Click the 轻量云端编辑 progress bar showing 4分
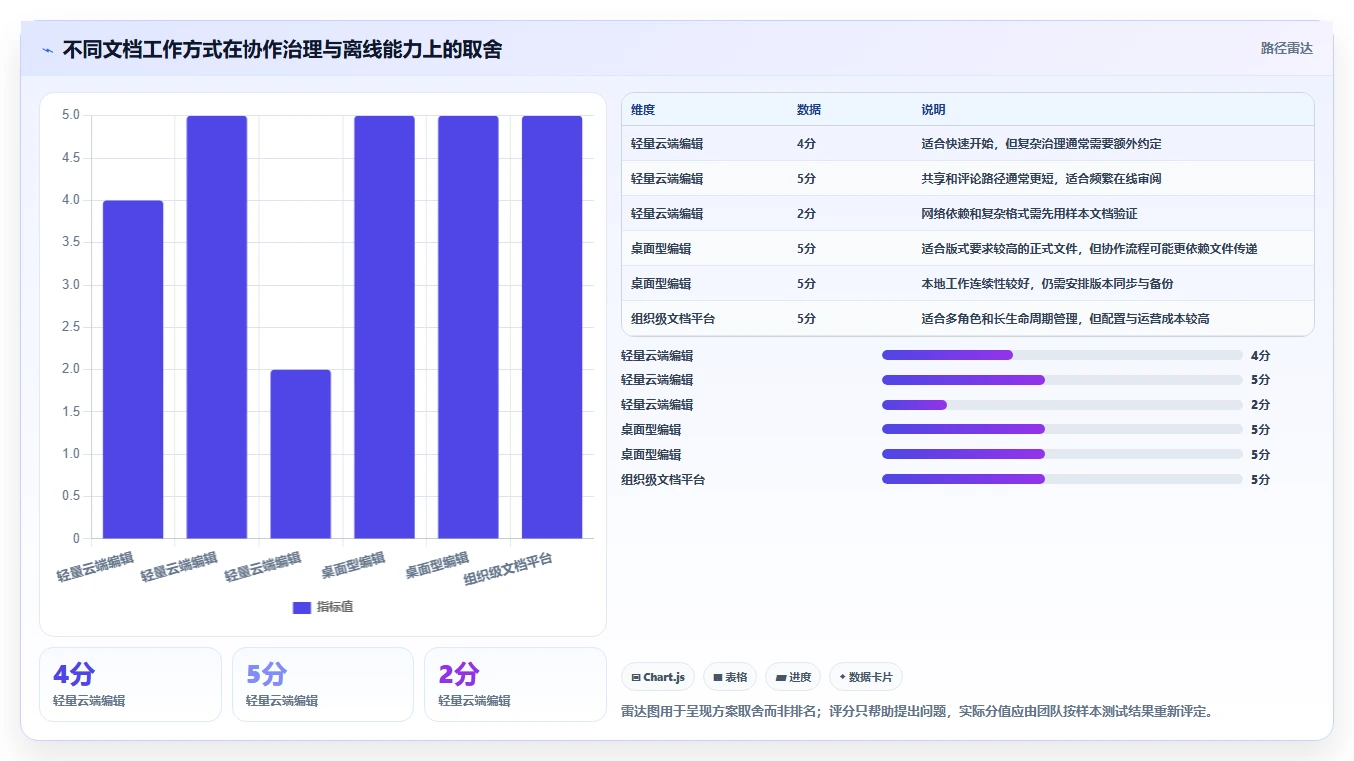This screenshot has width=1354, height=761. point(1062,355)
